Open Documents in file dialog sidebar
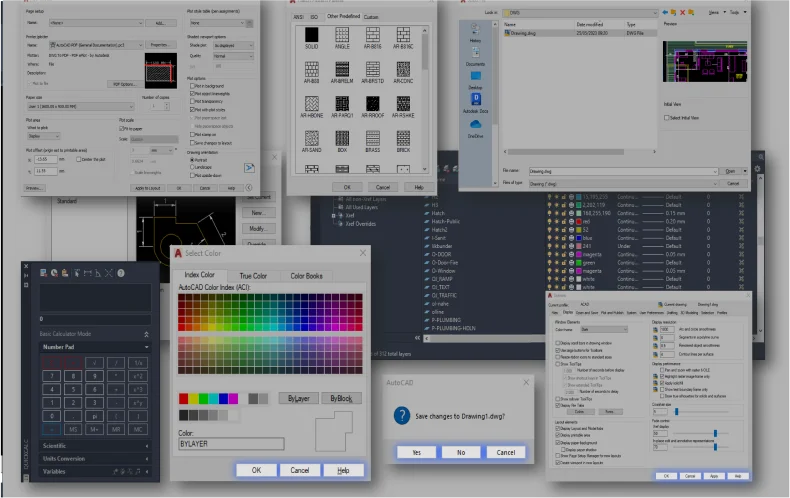790x498 pixels. 475,56
